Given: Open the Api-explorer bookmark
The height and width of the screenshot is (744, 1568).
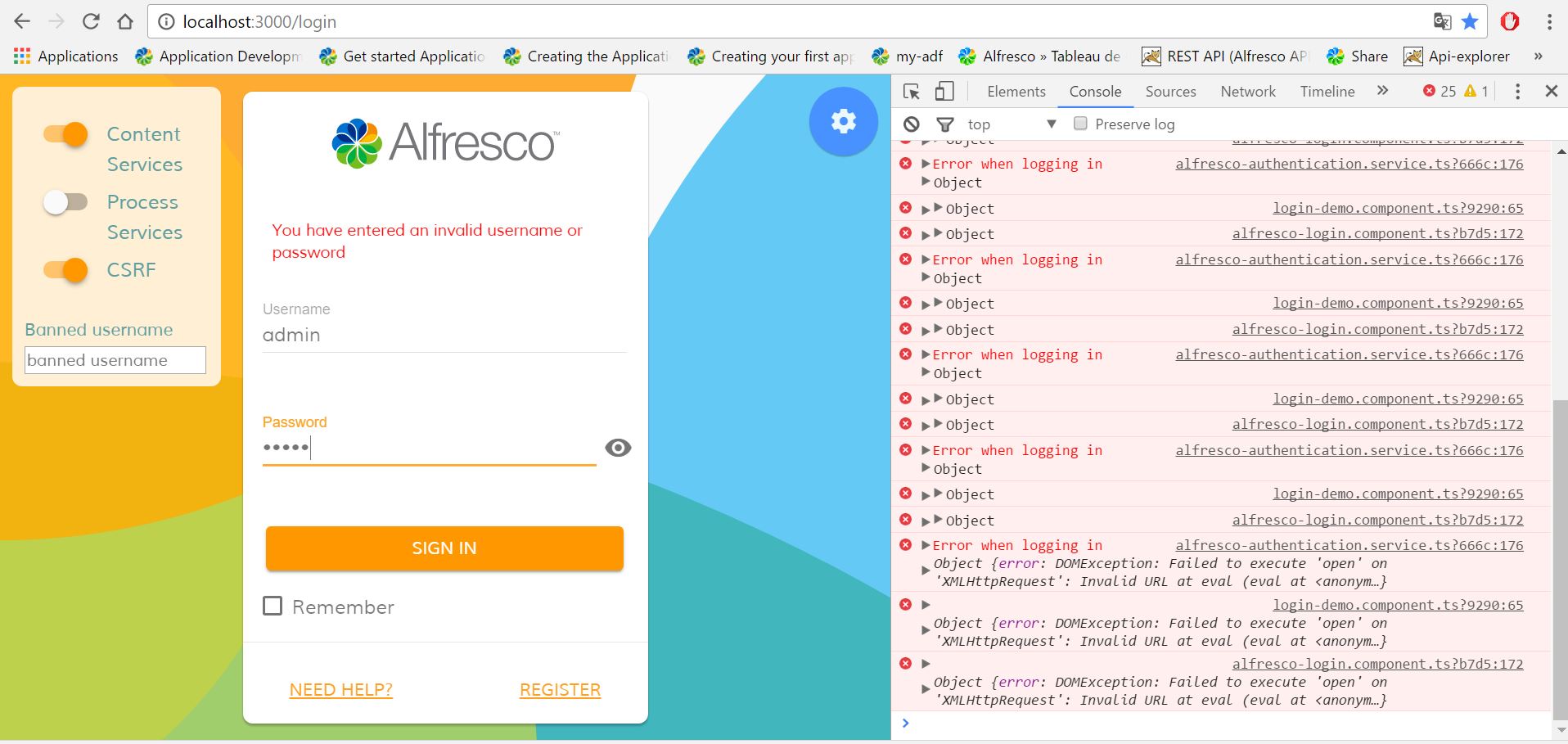Looking at the screenshot, I should 1457,56.
